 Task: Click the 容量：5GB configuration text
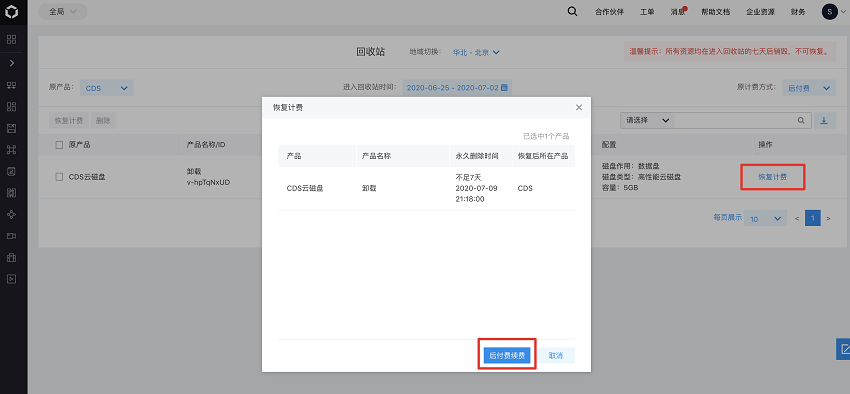click(x=620, y=189)
